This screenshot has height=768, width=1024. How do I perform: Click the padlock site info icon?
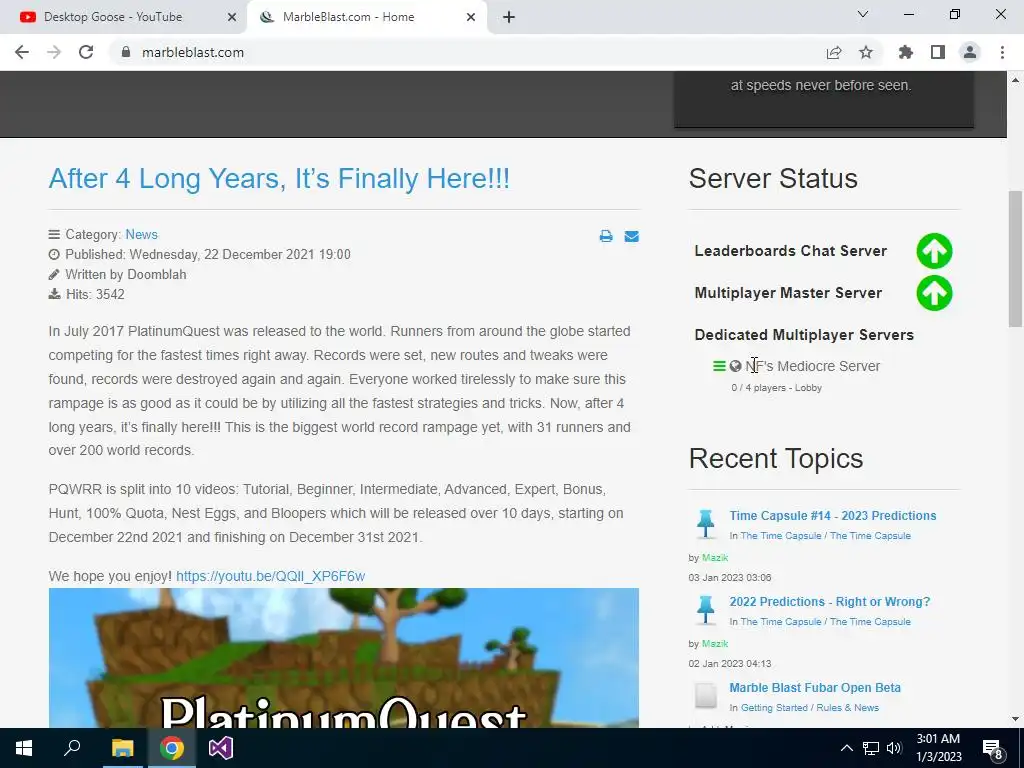click(x=126, y=52)
